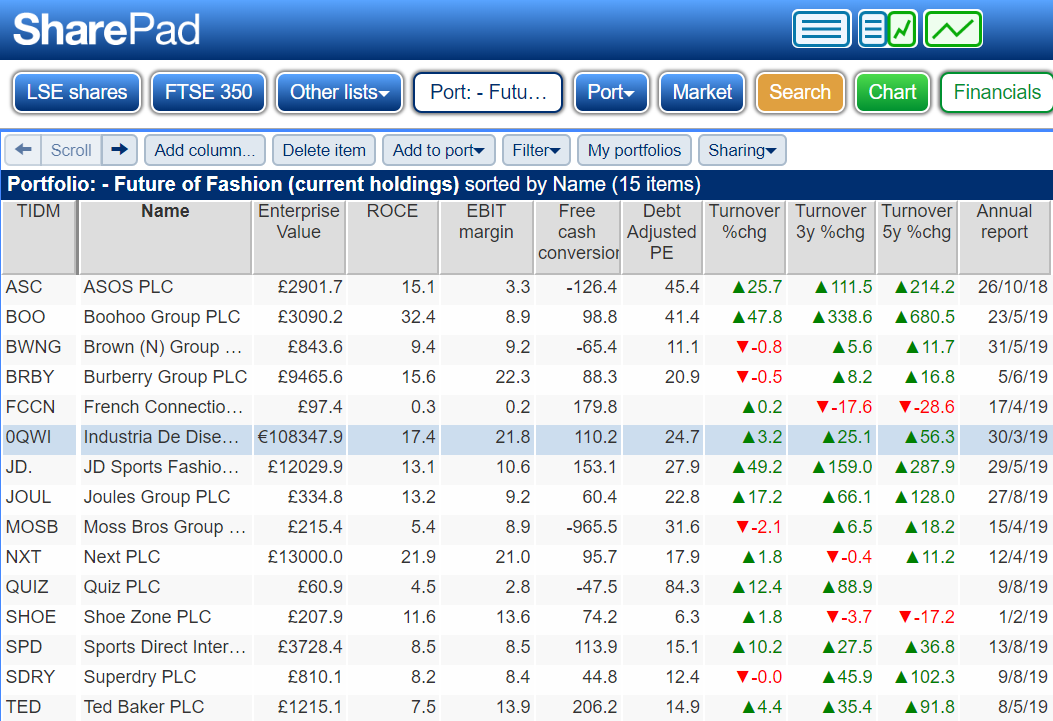
Task: Expand the Add to port dropdown
Action: (439, 150)
